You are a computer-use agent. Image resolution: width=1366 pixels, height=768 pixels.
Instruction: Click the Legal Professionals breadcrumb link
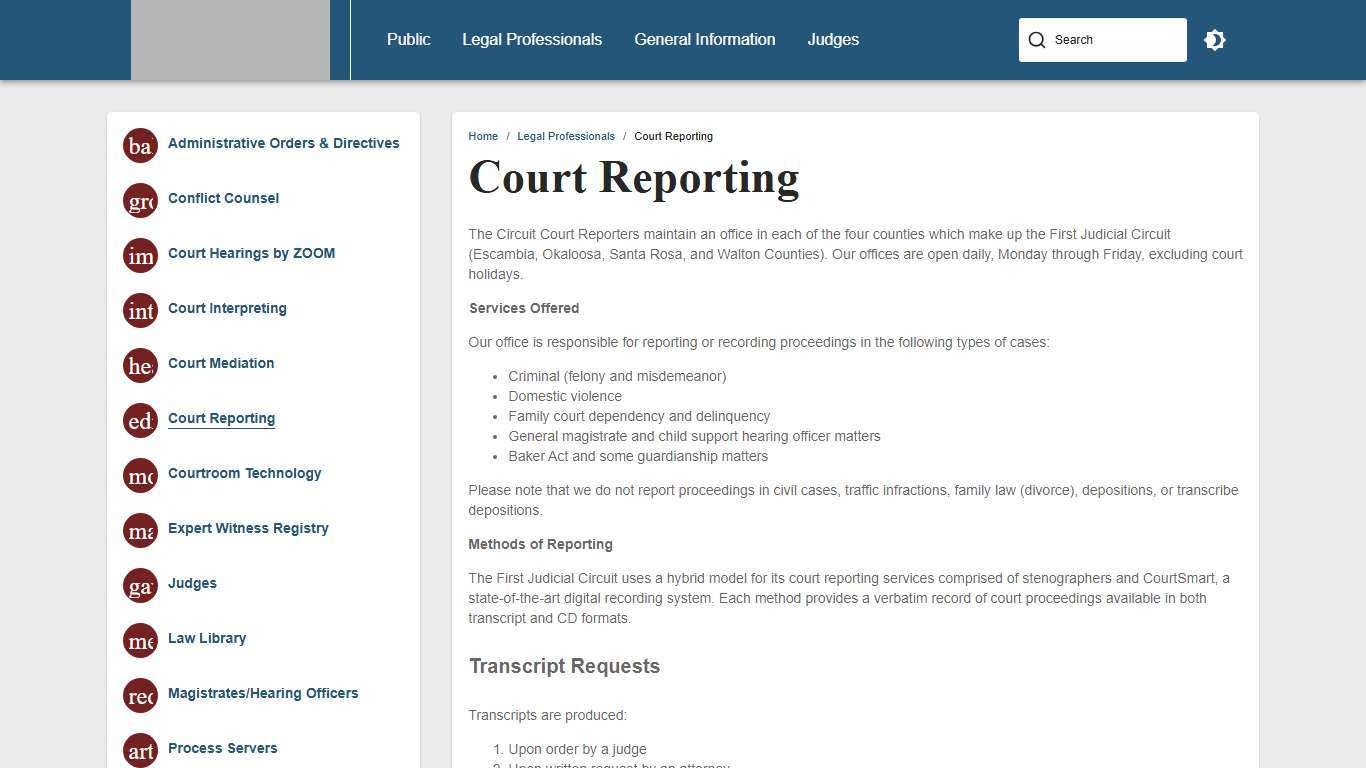[x=566, y=136]
